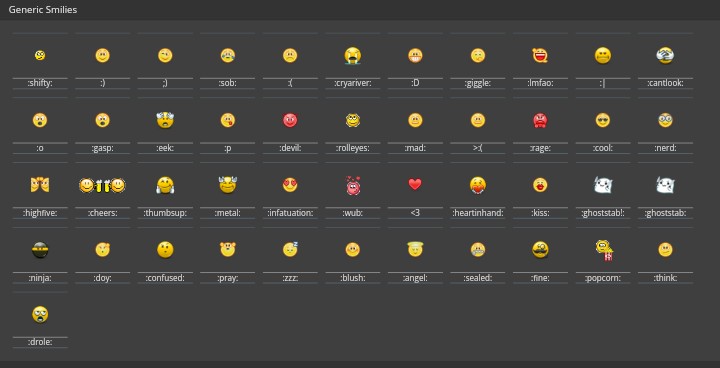
Task: Insert the :cheers: beer mugs smiley
Action: tap(102, 186)
